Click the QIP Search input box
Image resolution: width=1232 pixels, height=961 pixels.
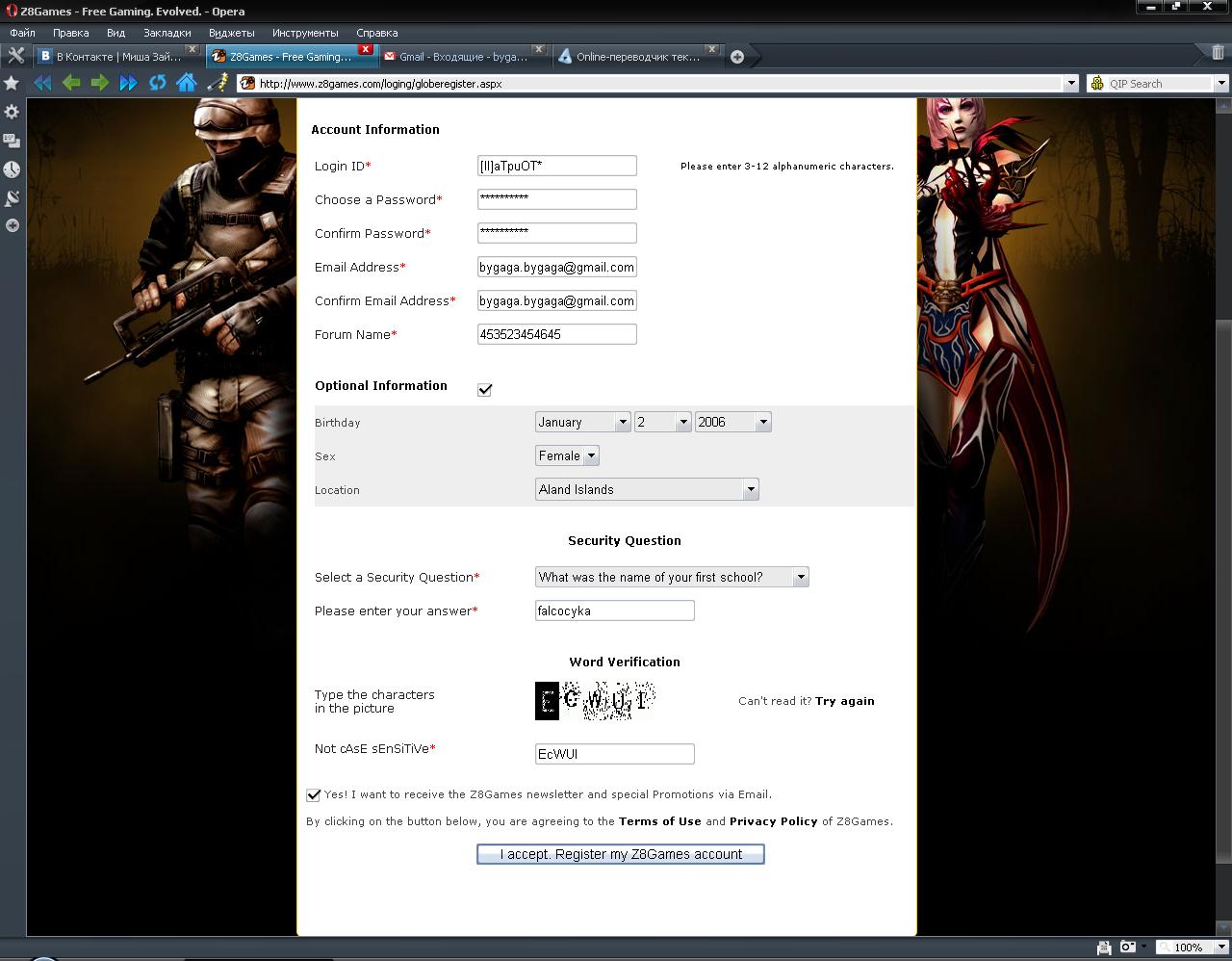(1160, 84)
